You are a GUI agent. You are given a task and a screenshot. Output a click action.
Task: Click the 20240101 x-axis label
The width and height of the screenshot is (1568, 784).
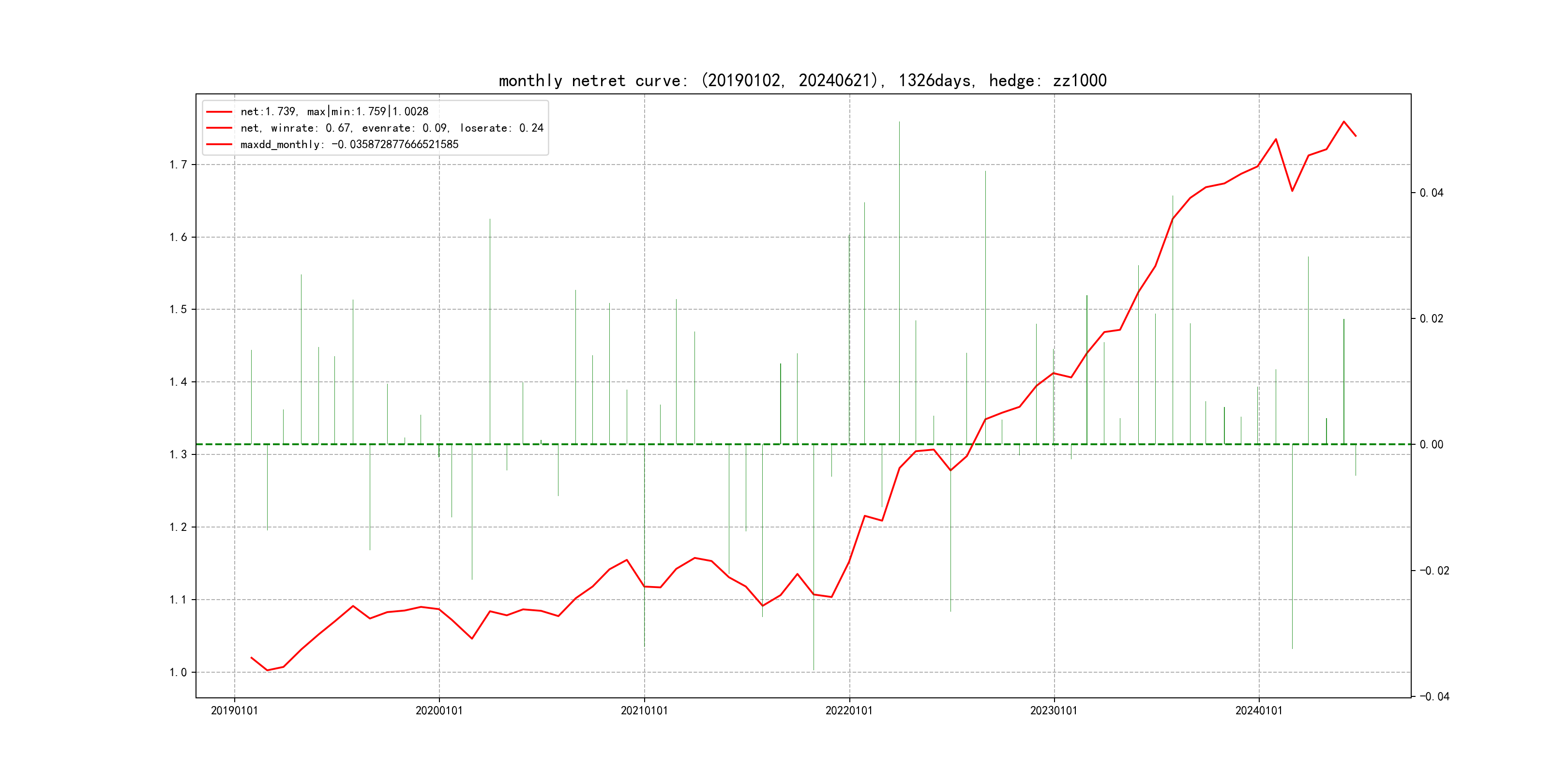(x=1258, y=710)
